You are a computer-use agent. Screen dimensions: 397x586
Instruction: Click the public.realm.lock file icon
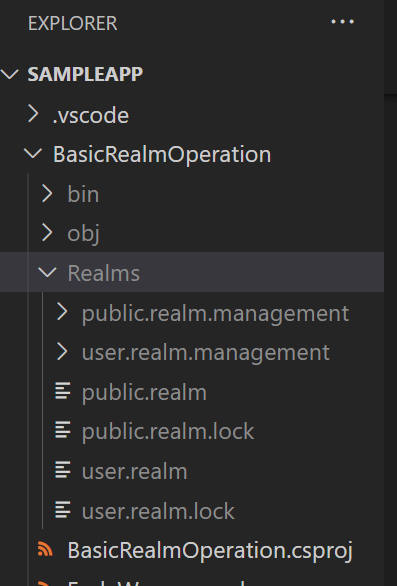[x=63, y=430]
